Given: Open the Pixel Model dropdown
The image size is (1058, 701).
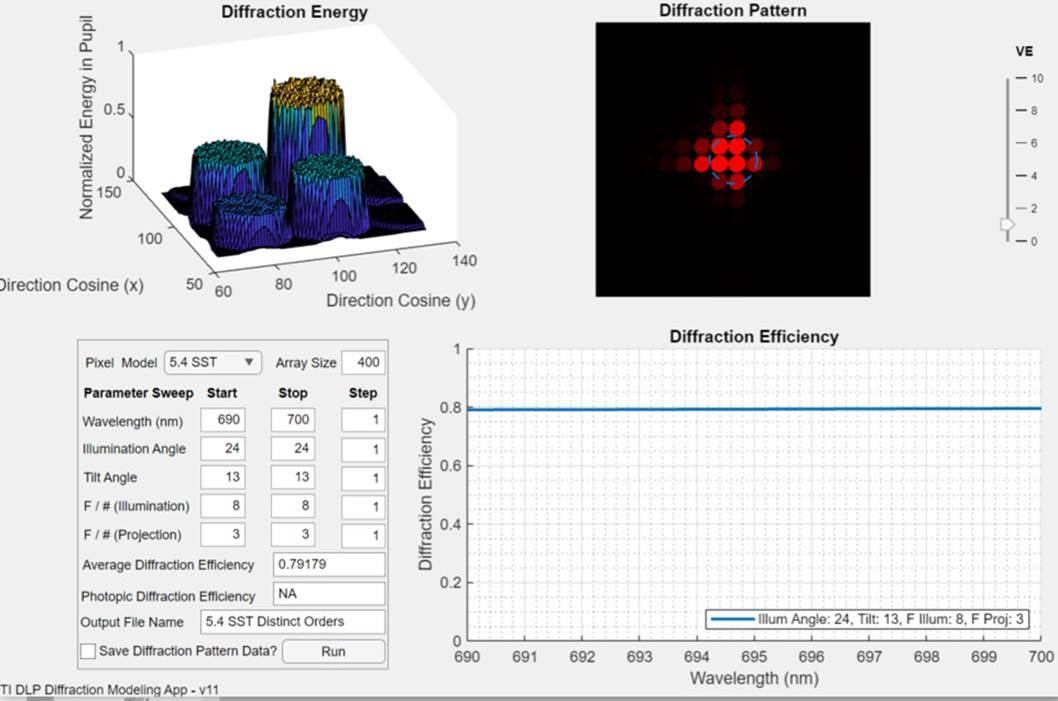Looking at the screenshot, I should point(212,362).
